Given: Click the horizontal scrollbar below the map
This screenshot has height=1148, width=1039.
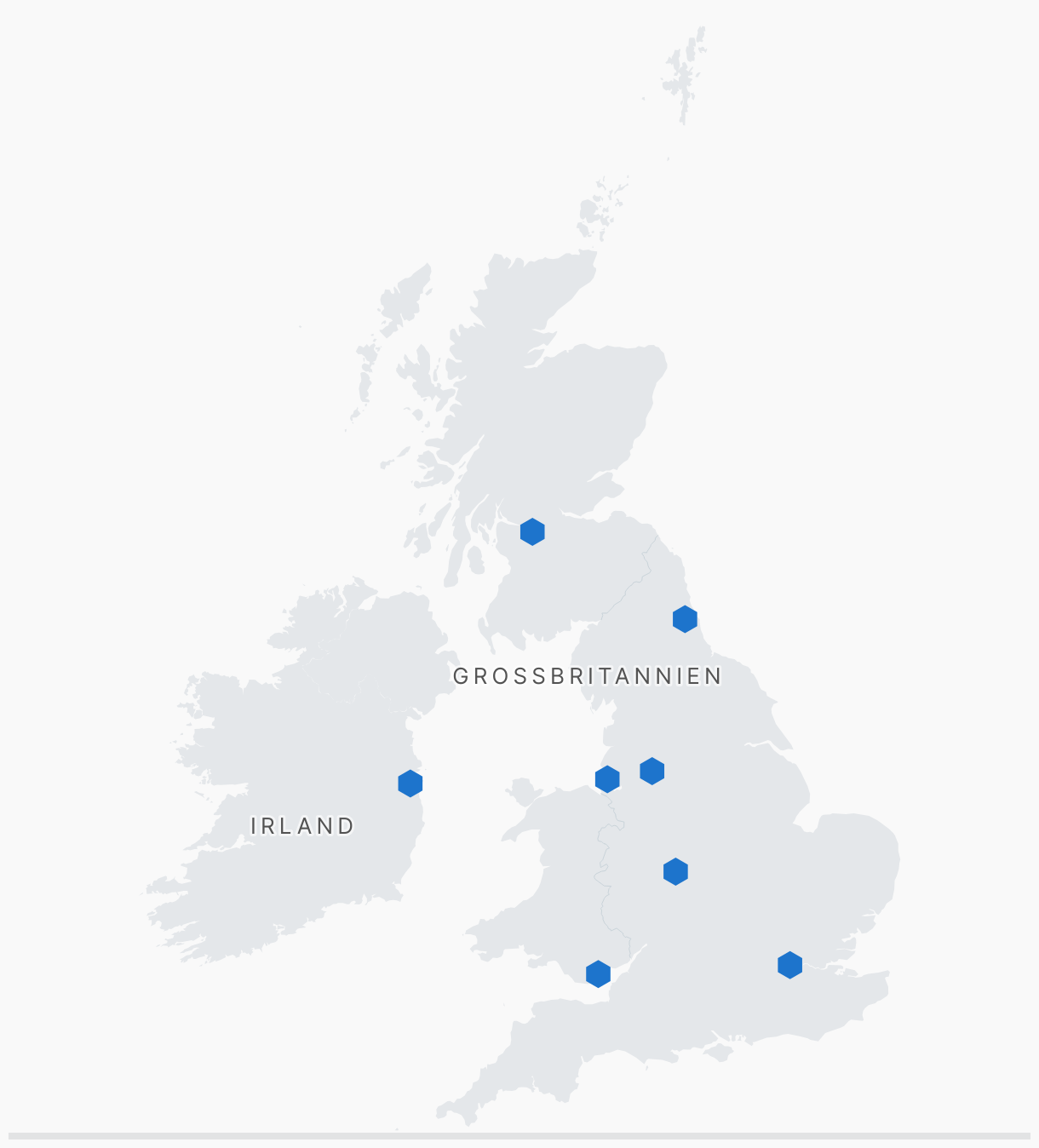Looking at the screenshot, I should 519,1135.
